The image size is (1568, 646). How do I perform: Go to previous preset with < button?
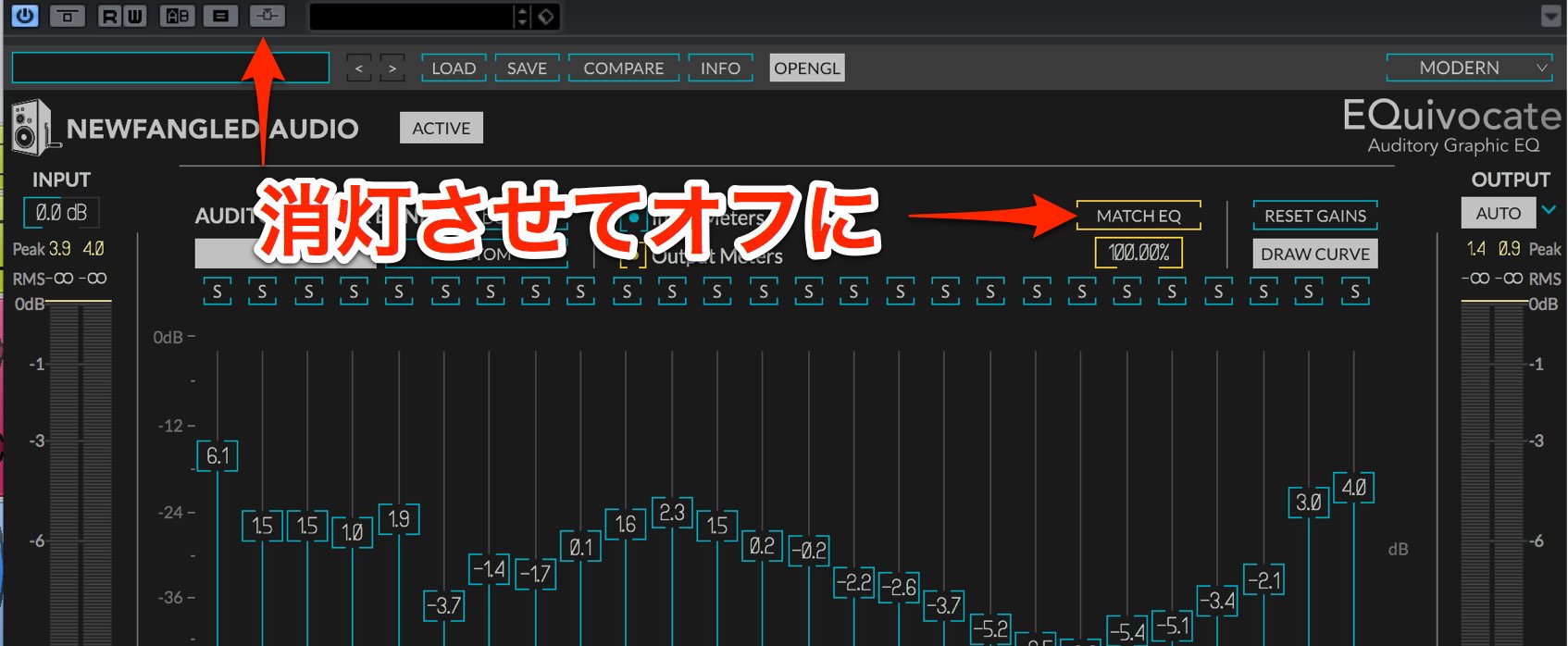click(359, 68)
